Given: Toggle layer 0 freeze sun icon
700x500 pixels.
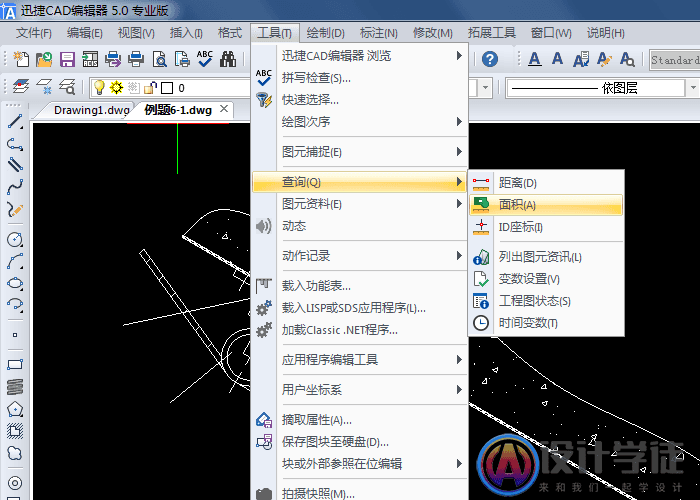Looking at the screenshot, I should (x=116, y=88).
